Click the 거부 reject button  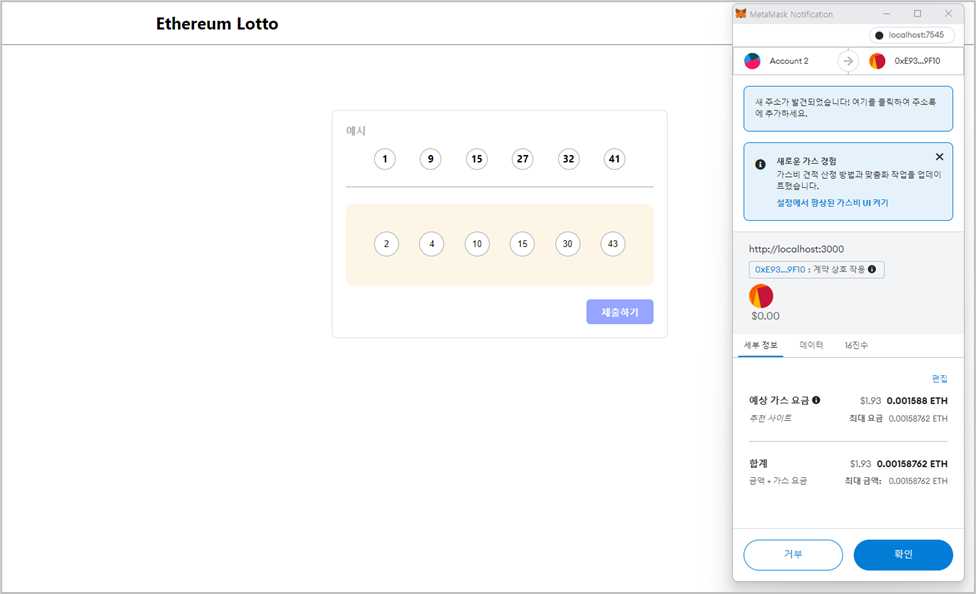(x=793, y=555)
